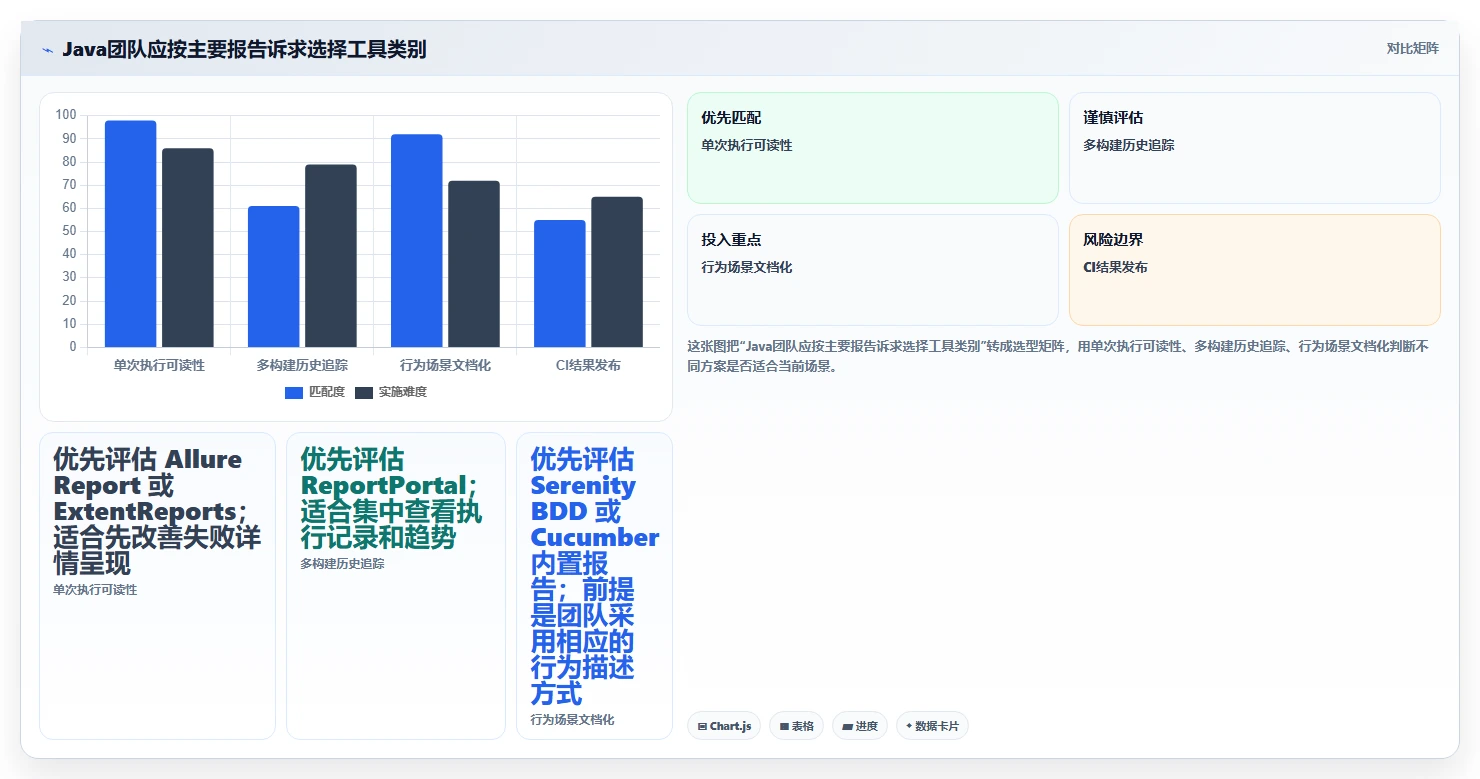Click the 100 value on the y-axis
The height and width of the screenshot is (779, 1480).
(x=66, y=115)
